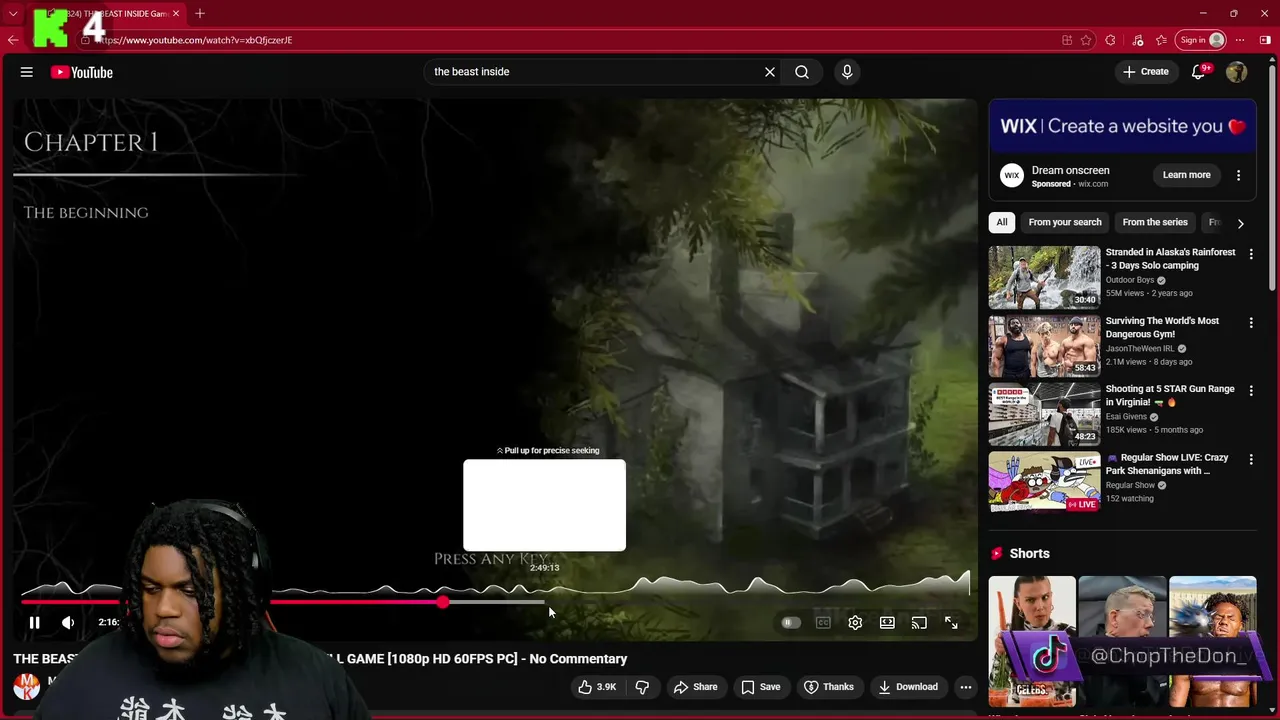Close THE BEAST INSIDE browser tab

(176, 13)
